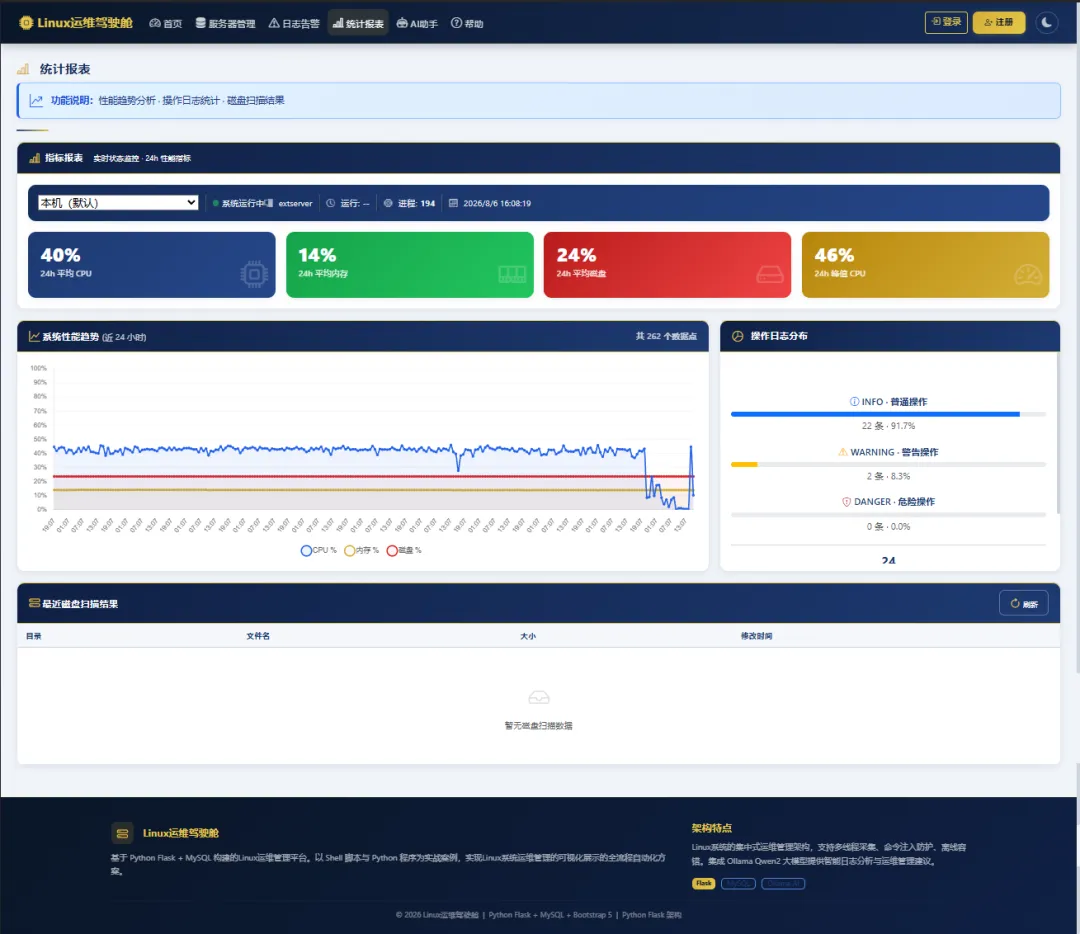Click the empty inbox icon above 暂无磁盘扫描数据

(x=539, y=698)
